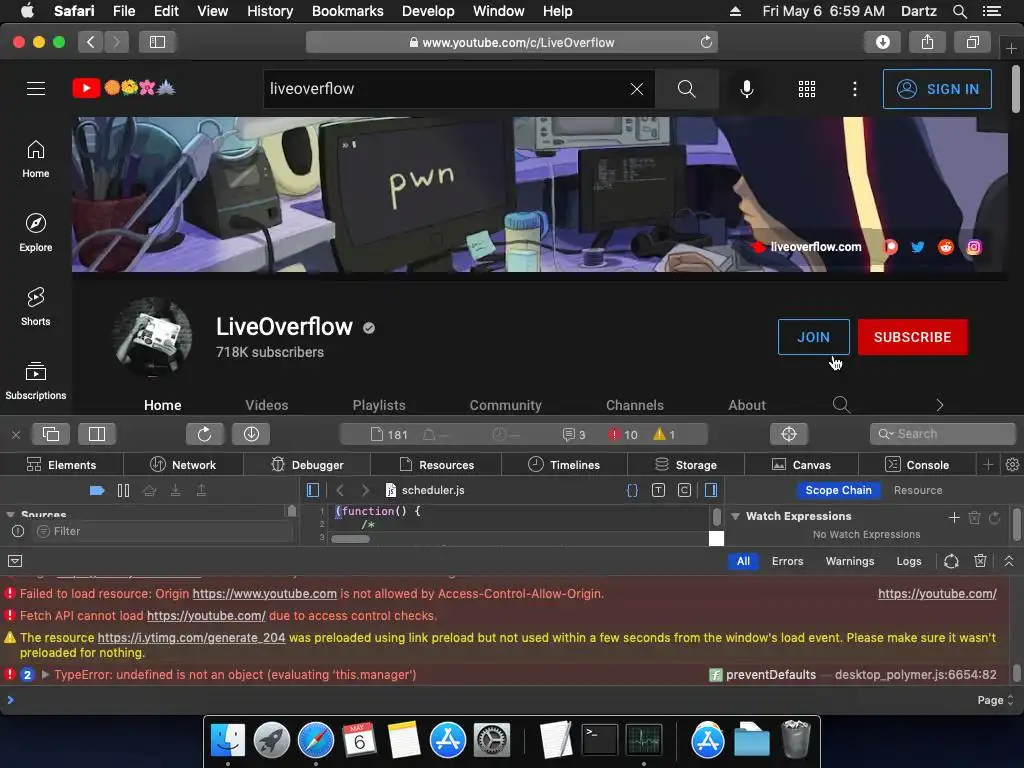Show more channel tabs with the right chevron
This screenshot has width=1024, height=768.
pos(940,405)
